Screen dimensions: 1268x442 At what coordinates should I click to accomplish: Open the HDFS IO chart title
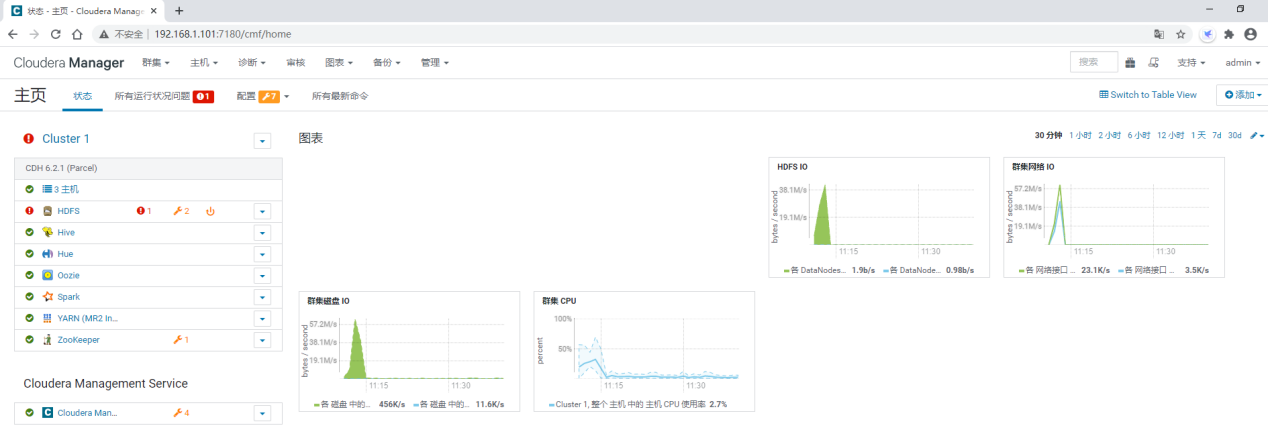[x=793, y=167]
